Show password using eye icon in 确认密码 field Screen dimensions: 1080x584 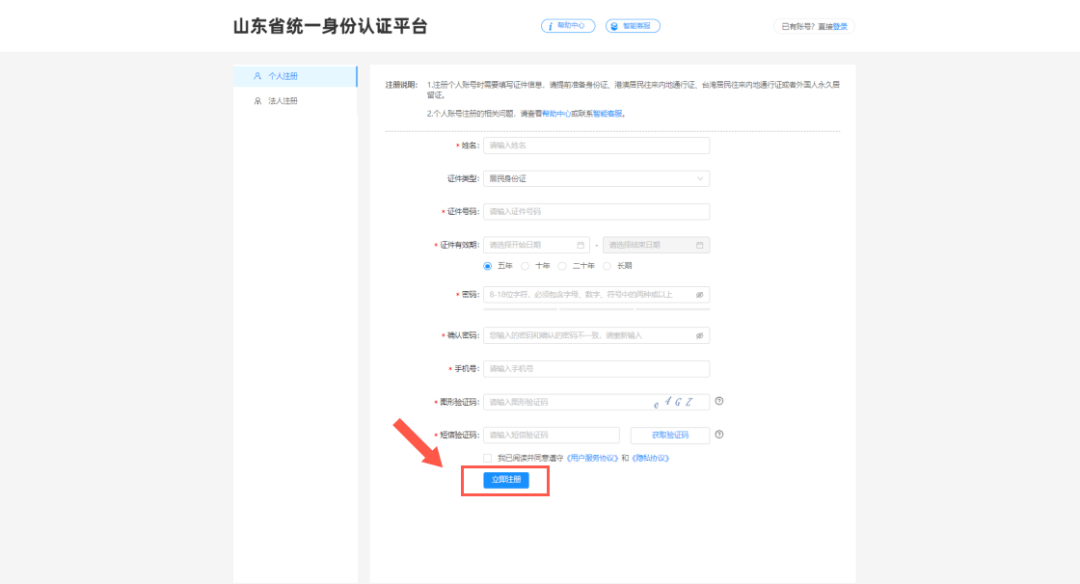coord(700,335)
